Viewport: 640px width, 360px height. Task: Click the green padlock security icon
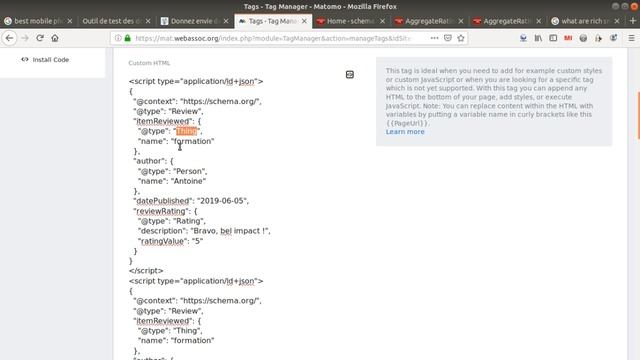click(127, 38)
